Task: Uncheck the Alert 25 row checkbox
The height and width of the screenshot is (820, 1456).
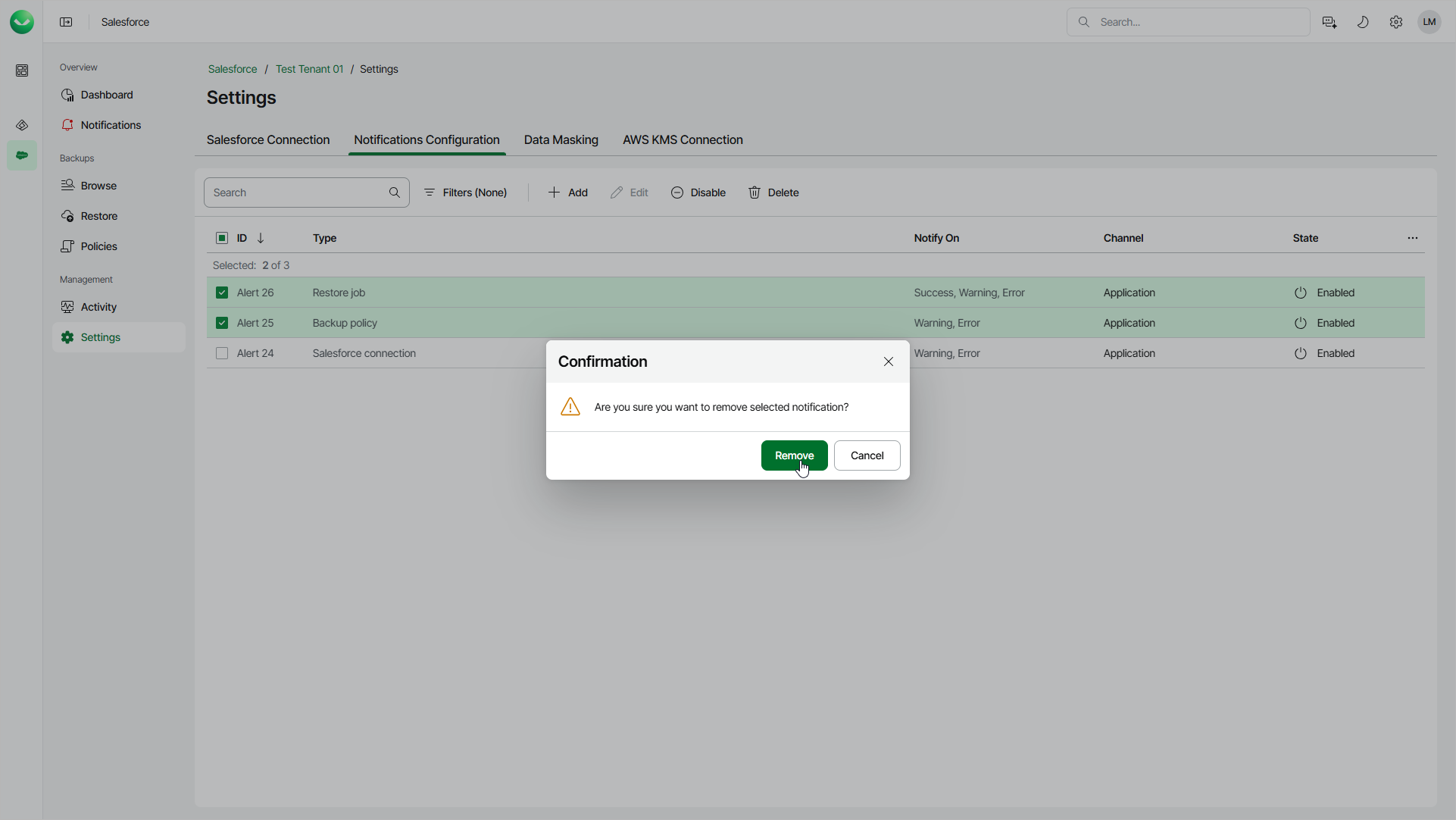Action: 222,323
